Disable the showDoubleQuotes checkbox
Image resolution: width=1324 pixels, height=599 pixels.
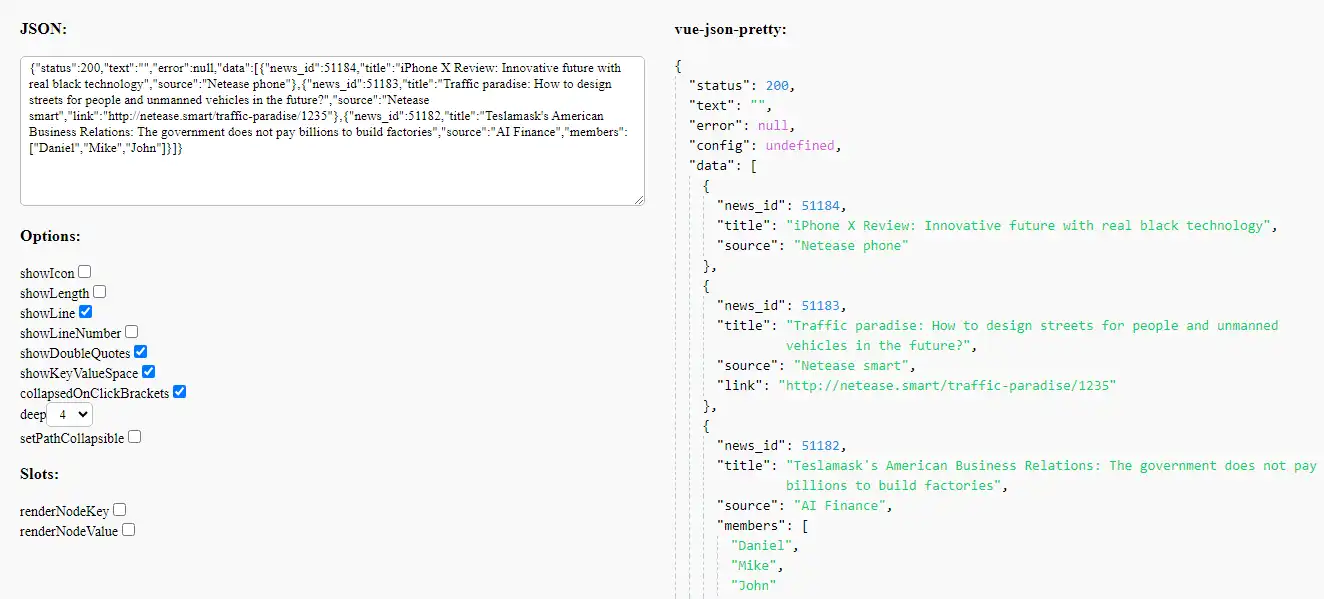141,352
